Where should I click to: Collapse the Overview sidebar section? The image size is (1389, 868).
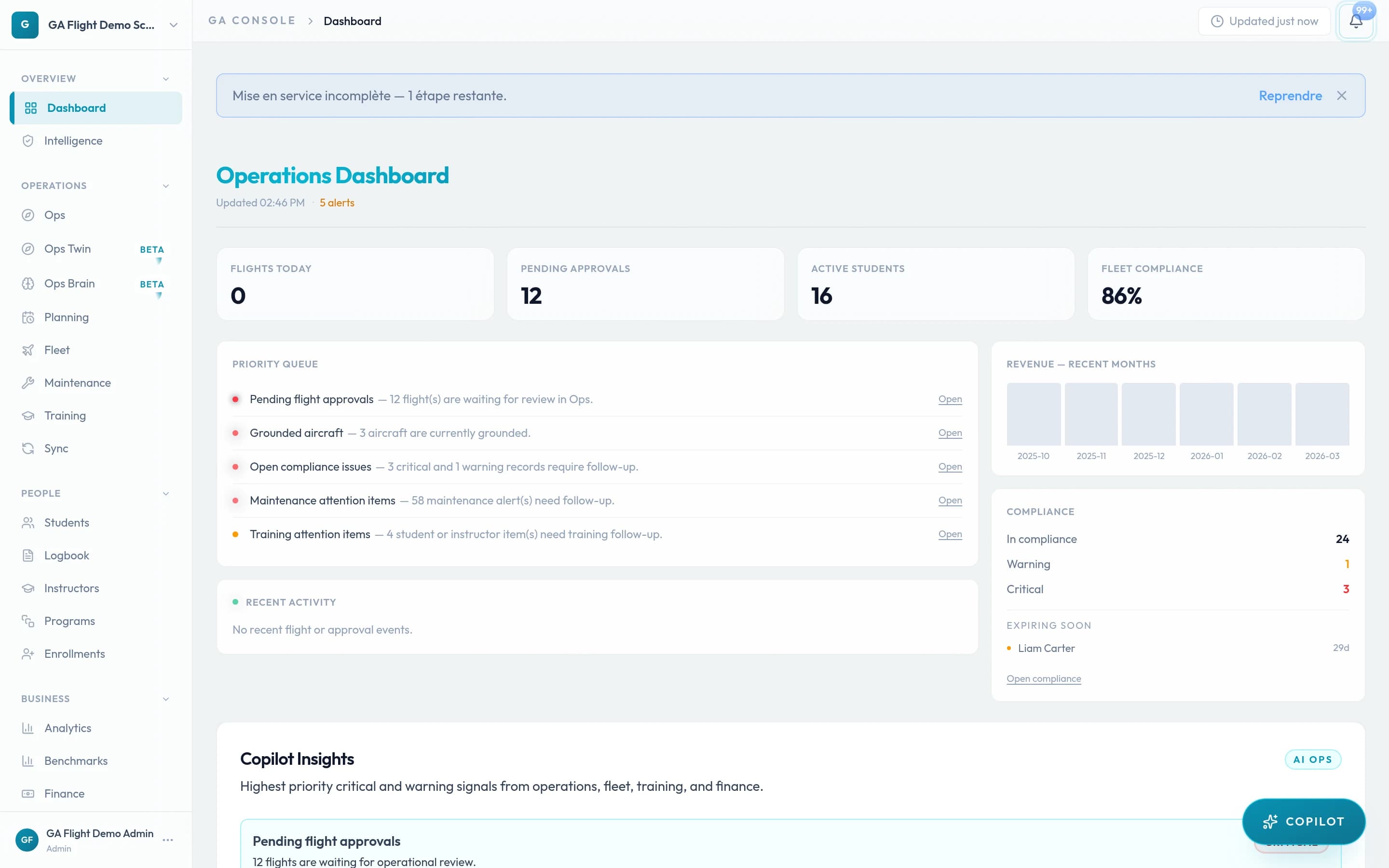click(166, 79)
